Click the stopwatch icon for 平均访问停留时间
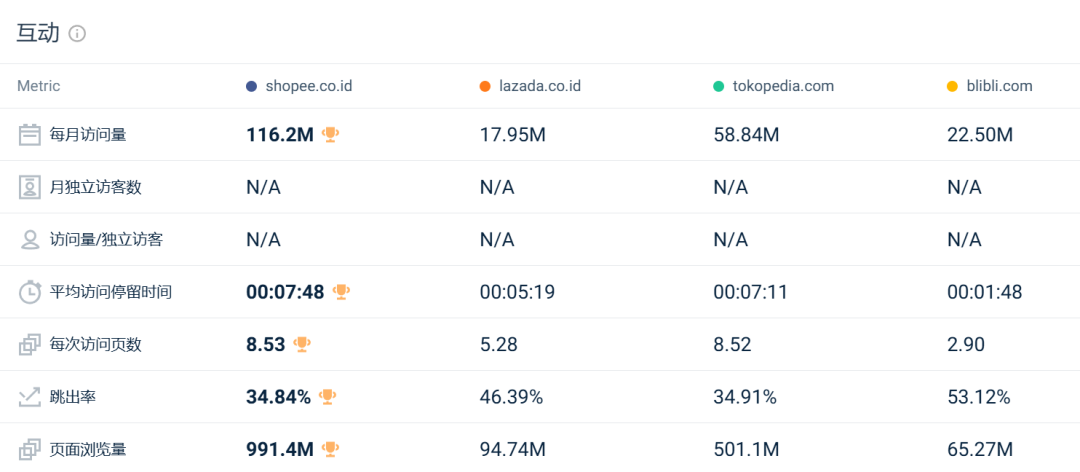 pyautogui.click(x=30, y=292)
